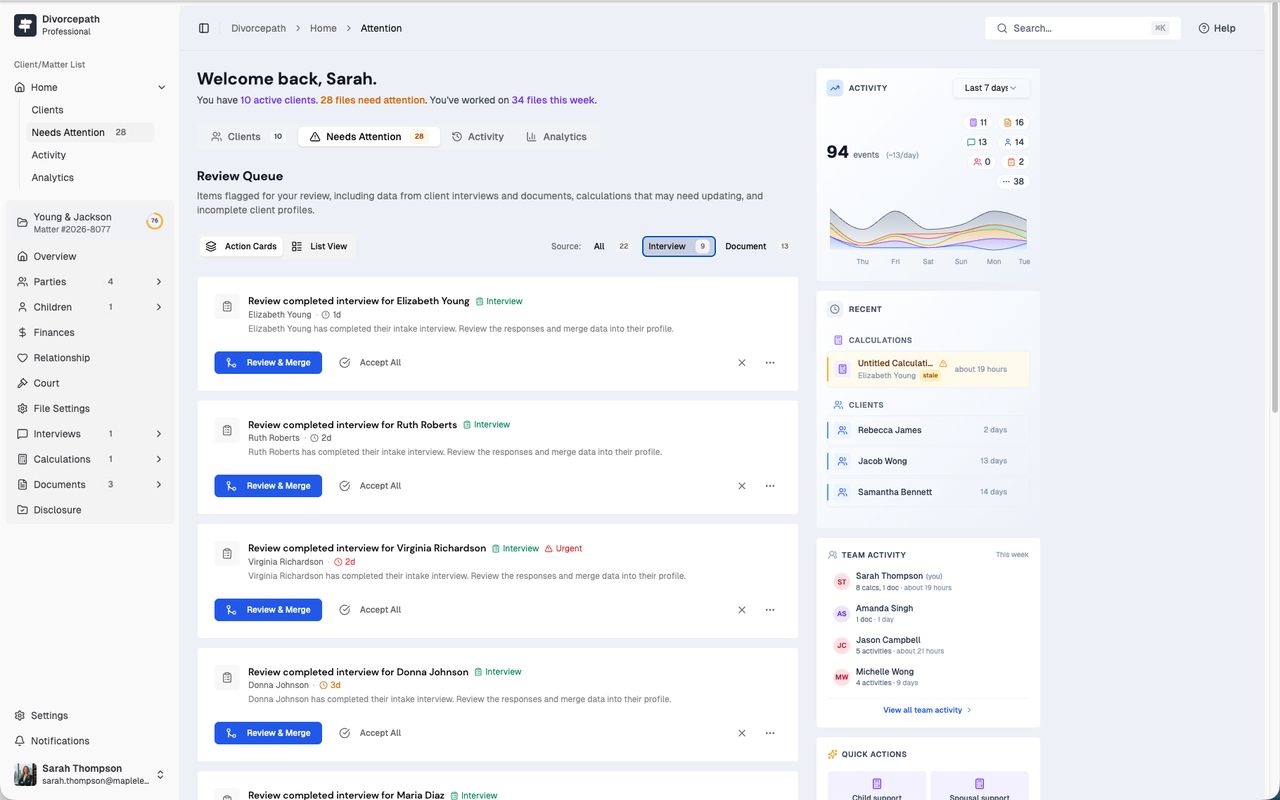The image size is (1280, 800).
Task: Click the matter progress ring showing 76
Action: tap(155, 221)
